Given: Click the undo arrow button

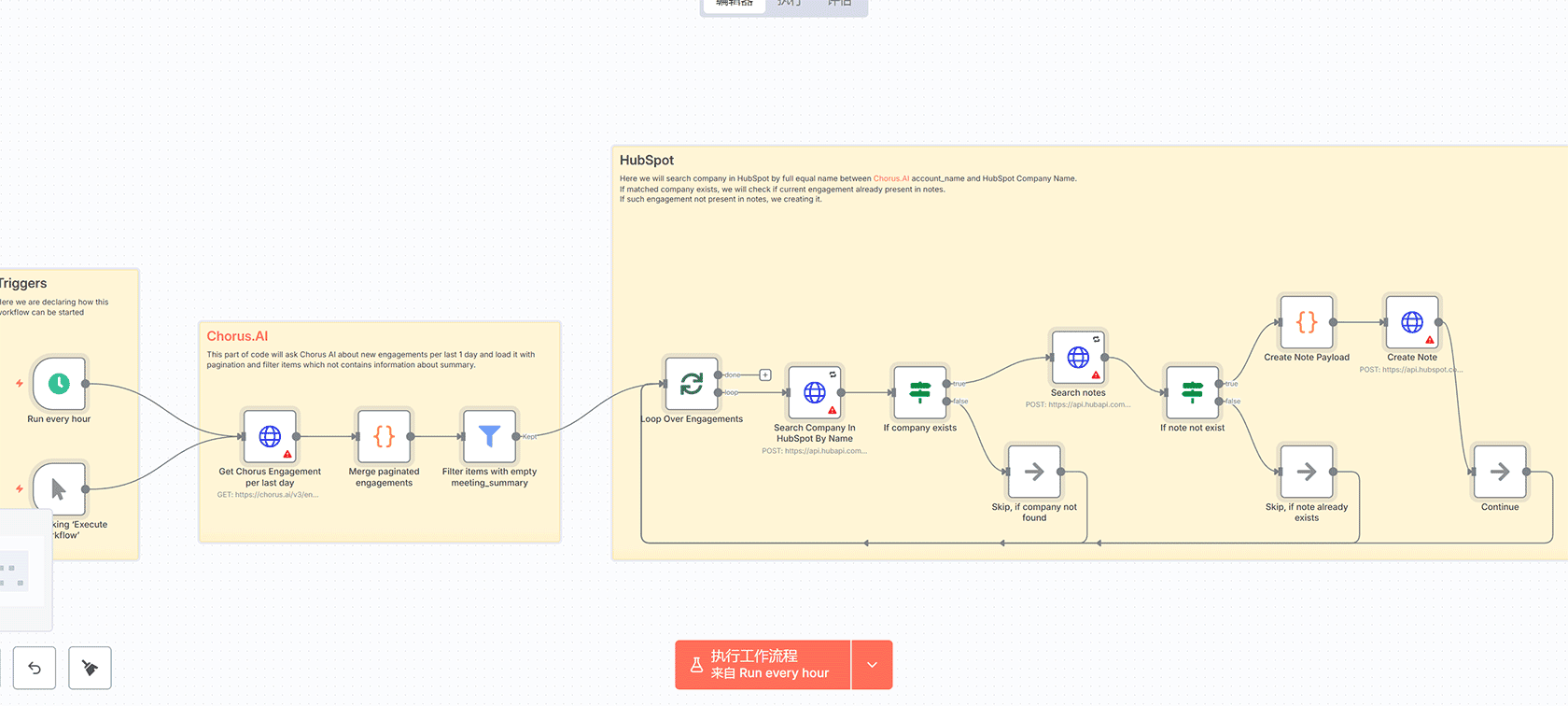Looking at the screenshot, I should click(35, 668).
